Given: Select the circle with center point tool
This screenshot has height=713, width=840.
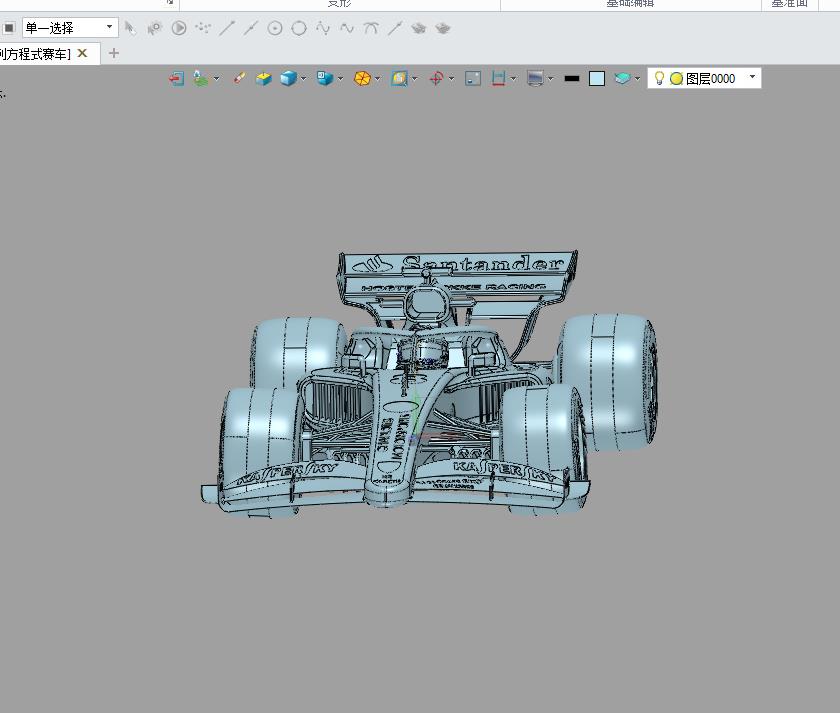Looking at the screenshot, I should point(274,28).
